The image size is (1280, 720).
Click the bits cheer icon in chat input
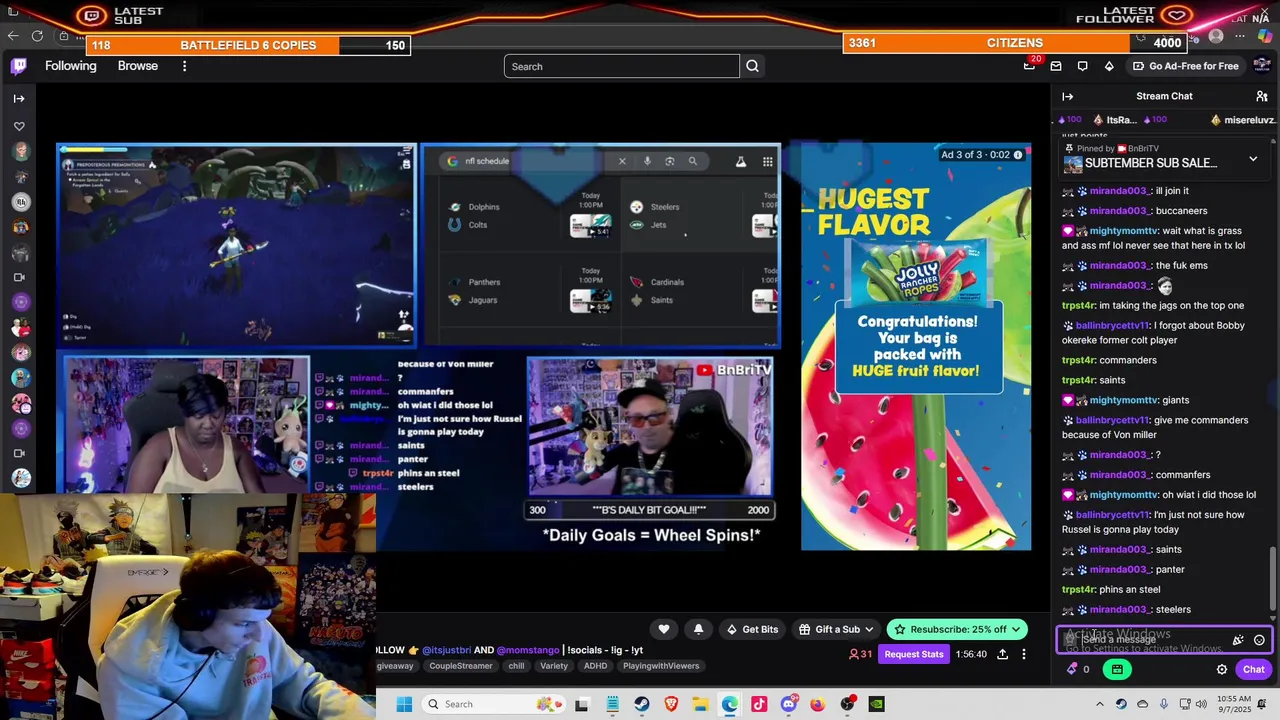click(1238, 640)
